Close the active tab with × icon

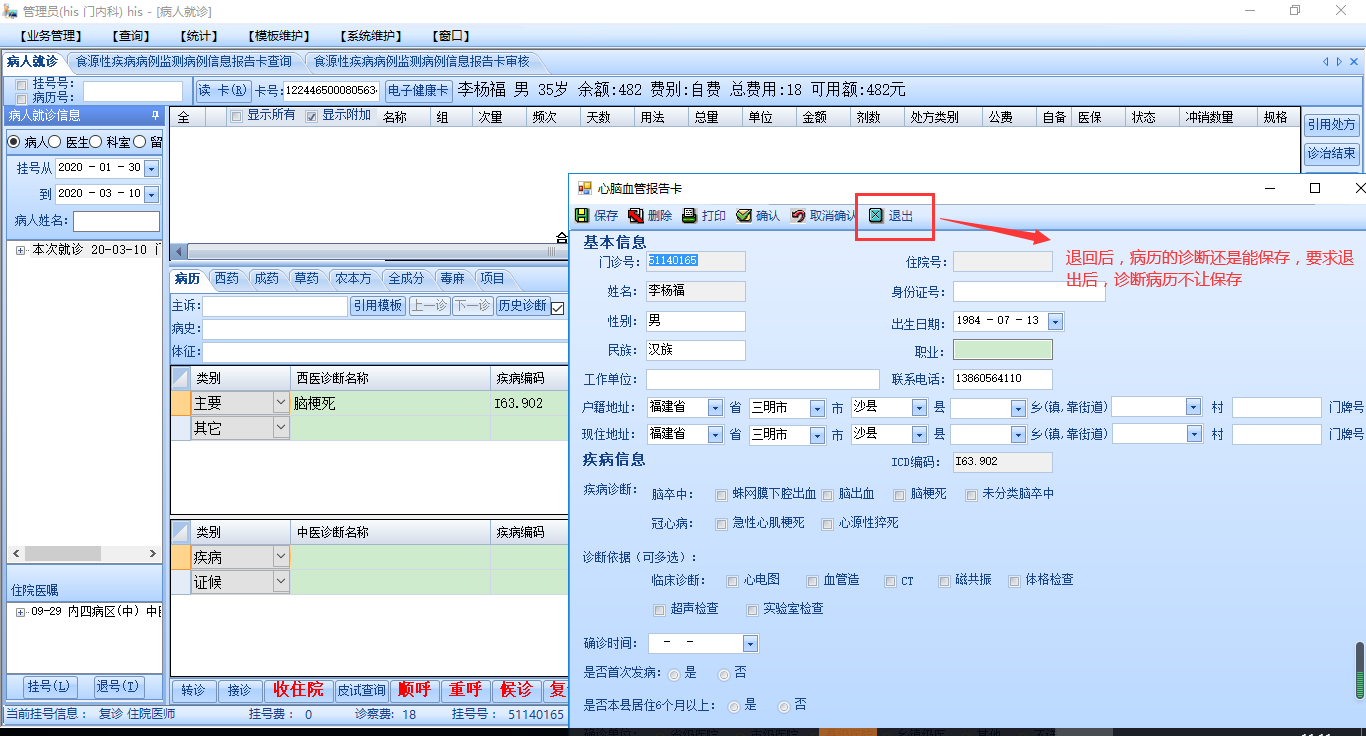click(1354, 61)
